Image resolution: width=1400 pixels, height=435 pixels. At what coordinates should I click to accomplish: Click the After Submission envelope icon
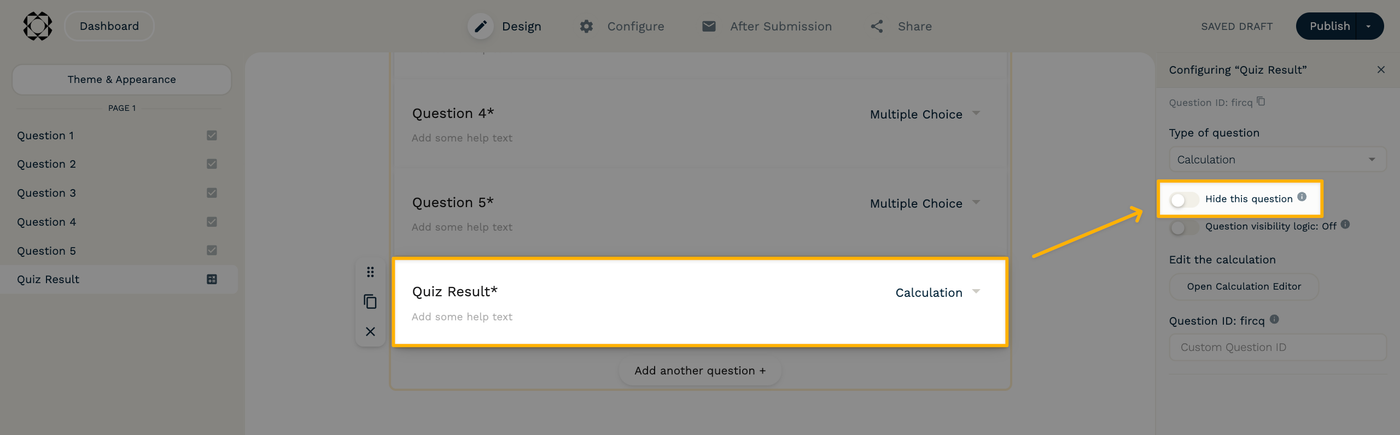tap(709, 26)
